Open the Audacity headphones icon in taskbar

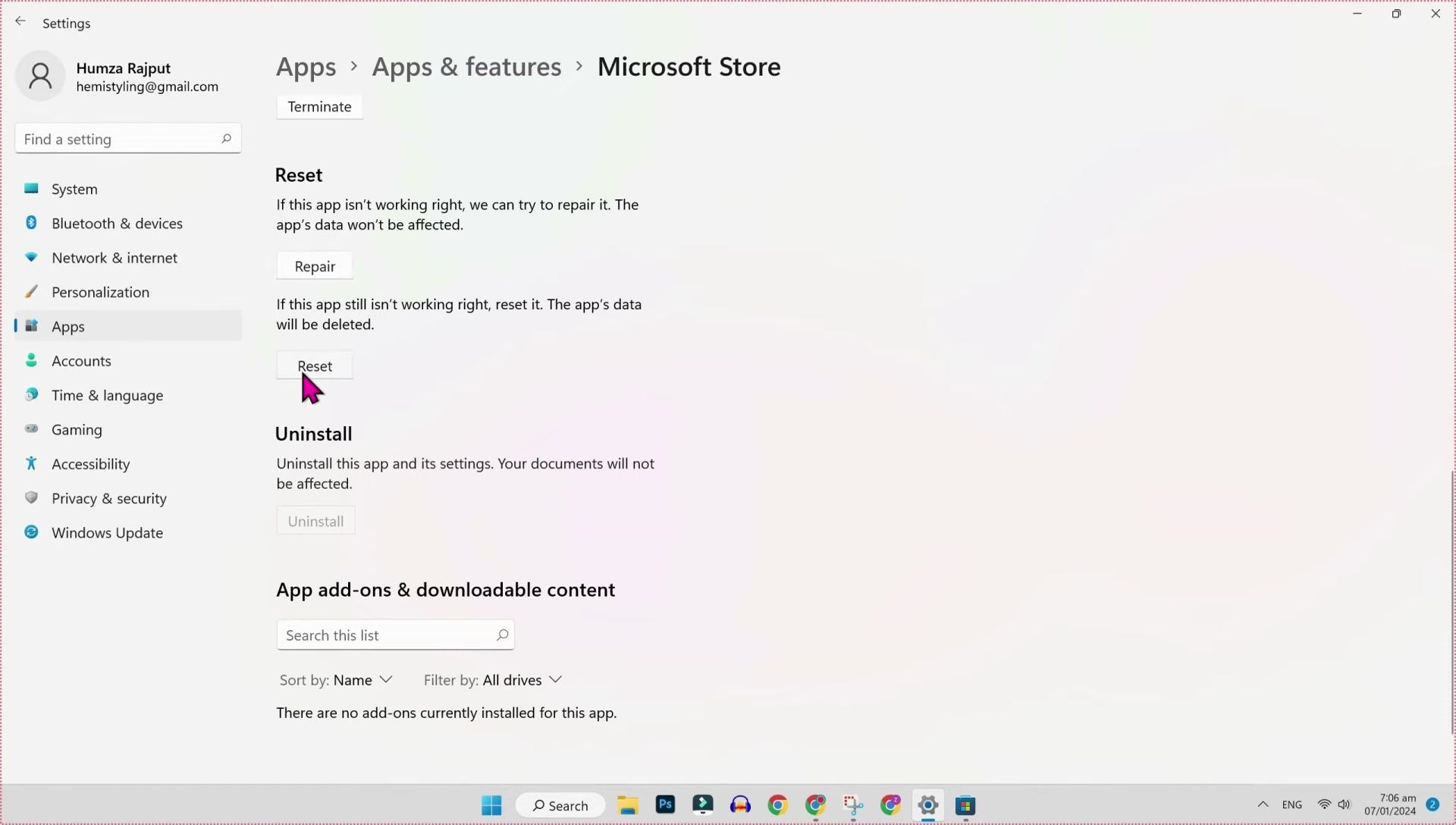(x=740, y=805)
